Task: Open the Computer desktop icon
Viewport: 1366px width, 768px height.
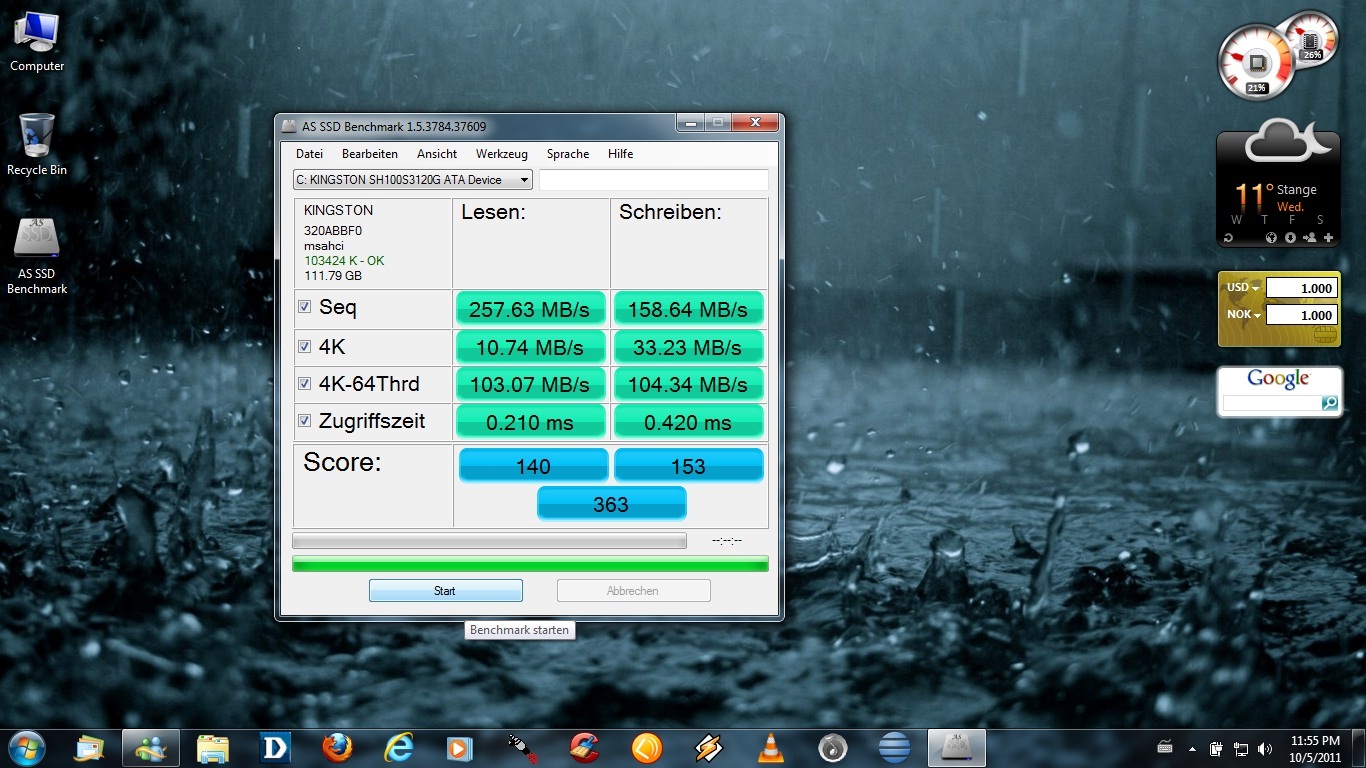Action: pyautogui.click(x=36, y=42)
